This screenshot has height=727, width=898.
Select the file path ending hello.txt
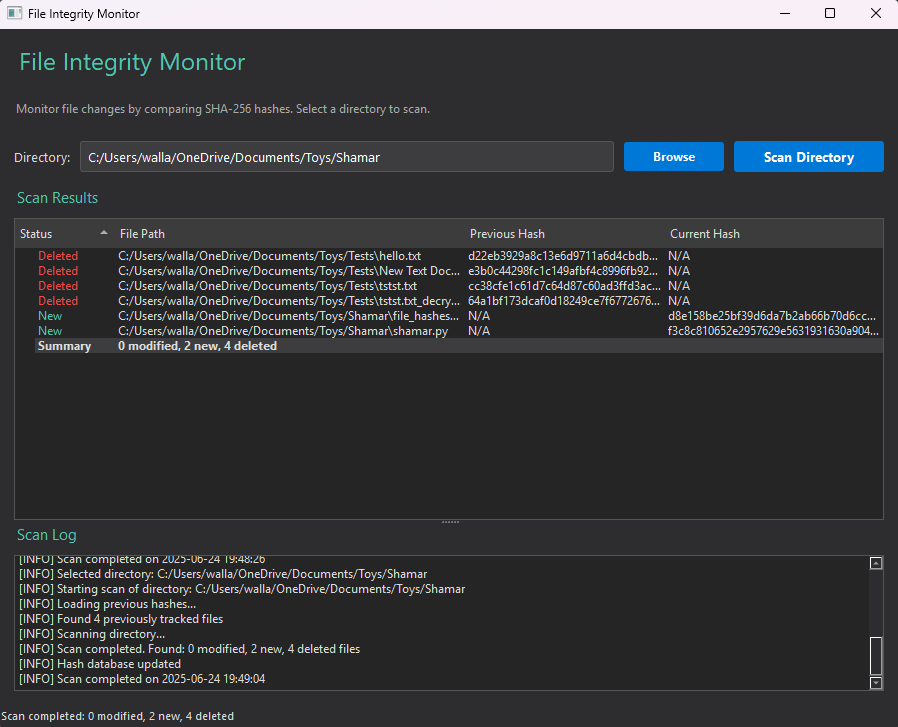pos(269,256)
